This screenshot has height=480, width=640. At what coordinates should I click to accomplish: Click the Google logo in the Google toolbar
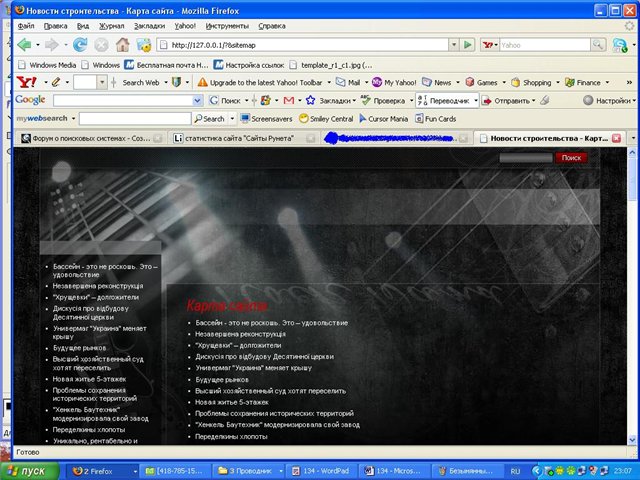[30, 100]
